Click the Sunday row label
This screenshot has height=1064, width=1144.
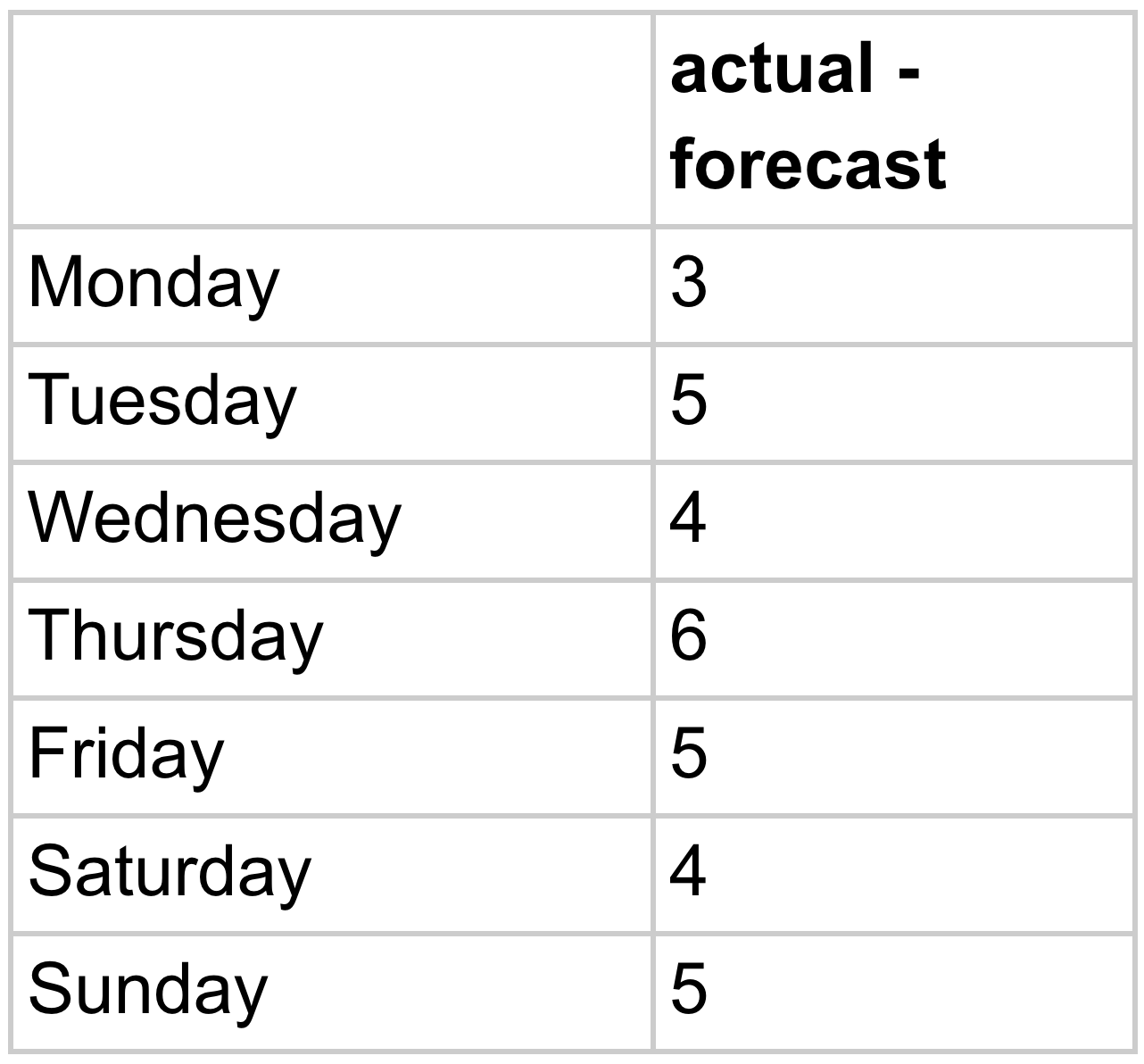point(148,990)
